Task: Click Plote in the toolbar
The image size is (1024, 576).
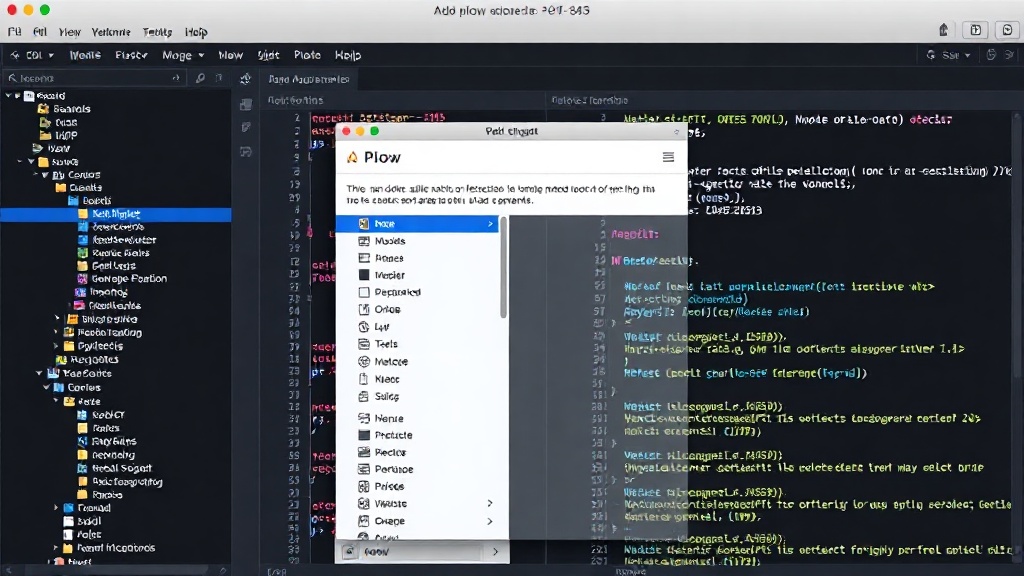Action: tap(307, 56)
